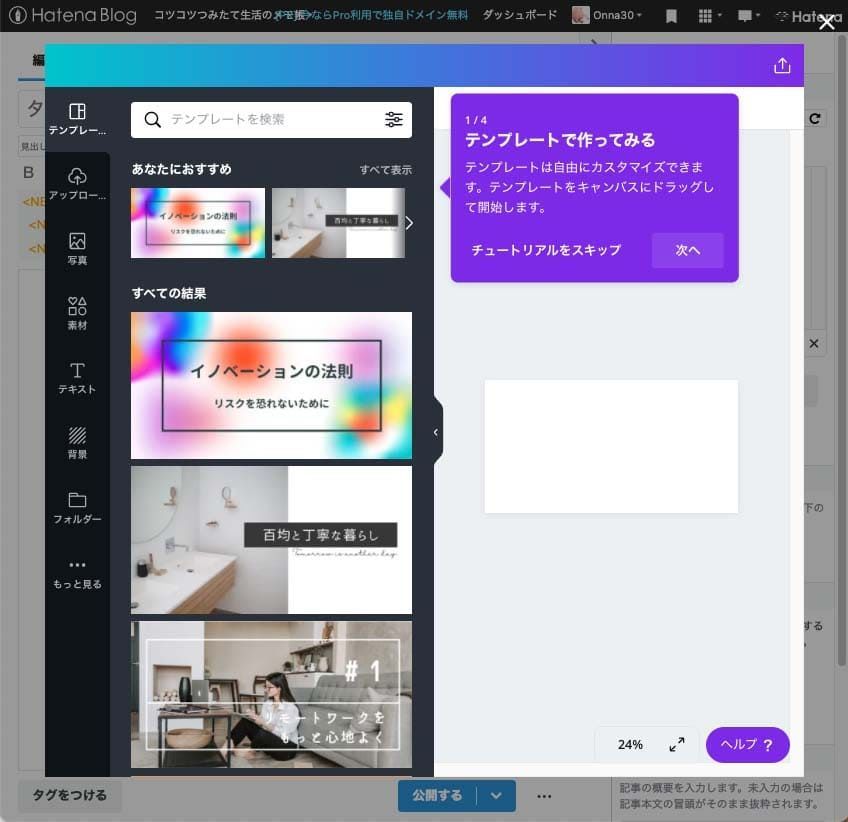Open the services grid icon menu
The height and width of the screenshot is (822, 848).
[x=710, y=16]
